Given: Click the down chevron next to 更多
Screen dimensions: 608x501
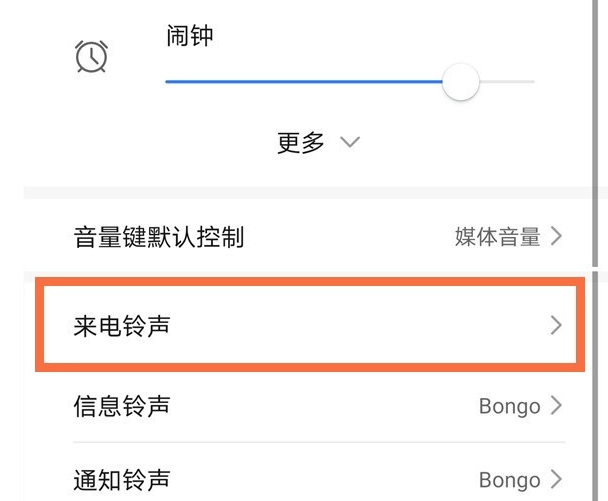Looking at the screenshot, I should tap(349, 143).
